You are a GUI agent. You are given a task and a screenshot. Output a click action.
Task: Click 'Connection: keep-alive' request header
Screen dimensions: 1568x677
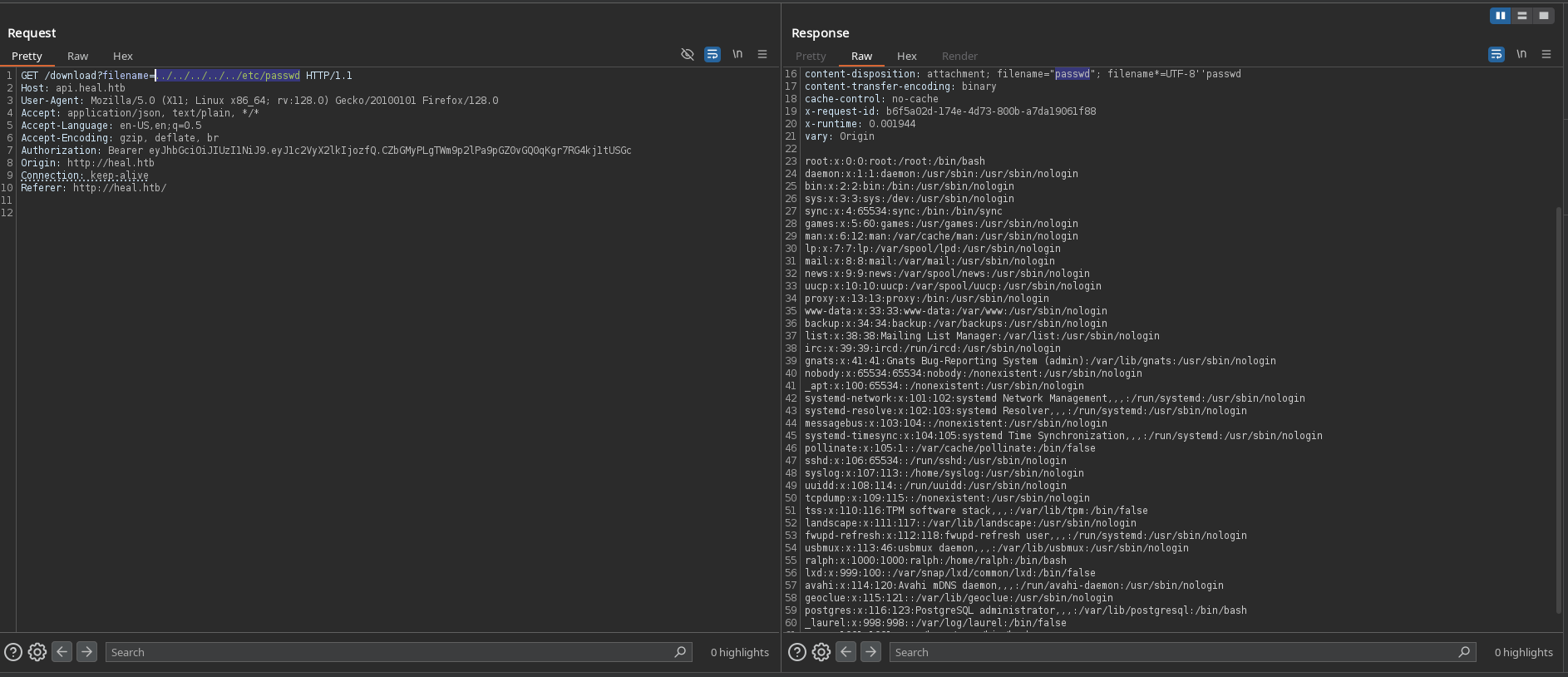point(85,175)
